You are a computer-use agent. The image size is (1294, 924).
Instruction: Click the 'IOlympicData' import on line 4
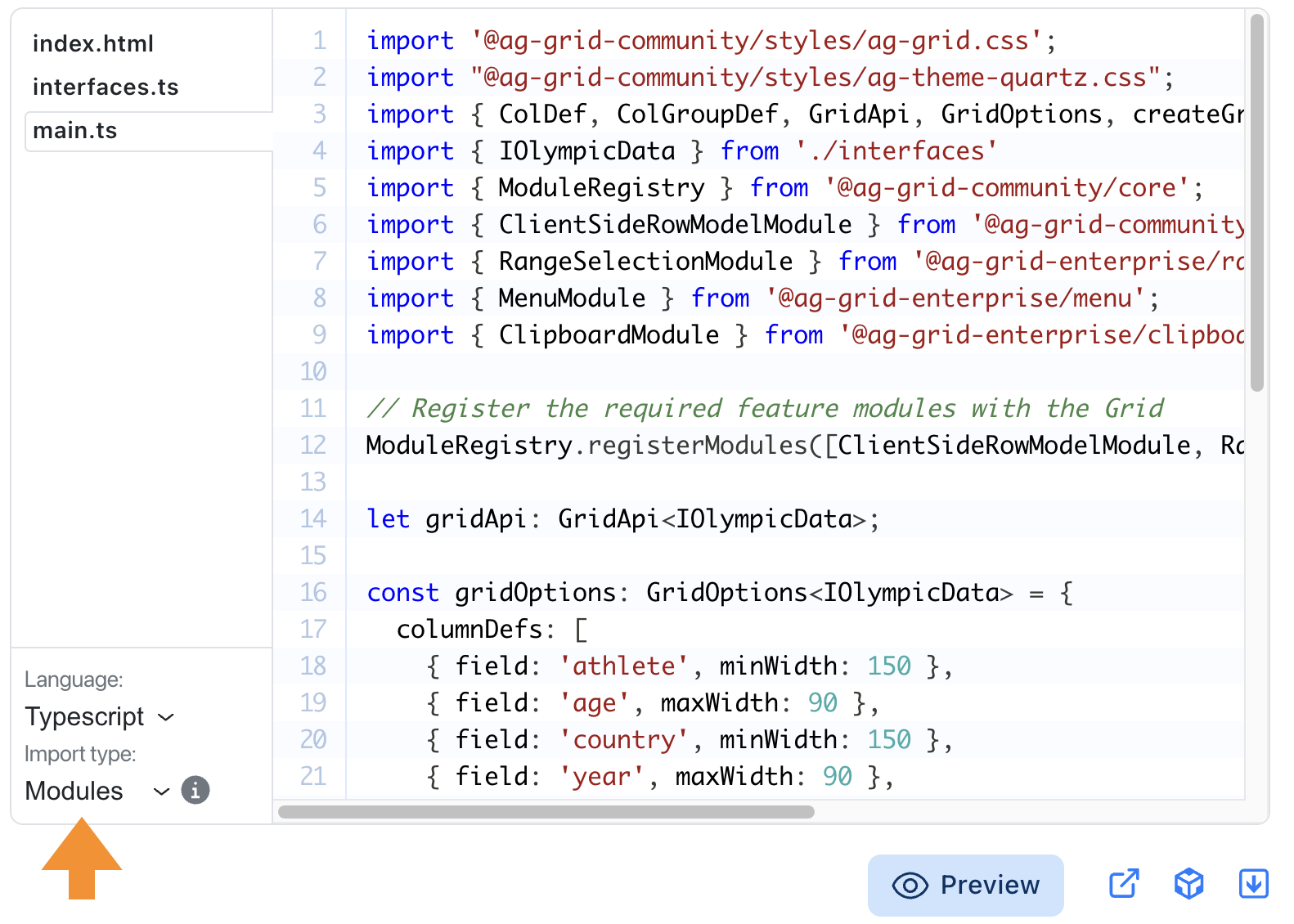[x=586, y=150]
